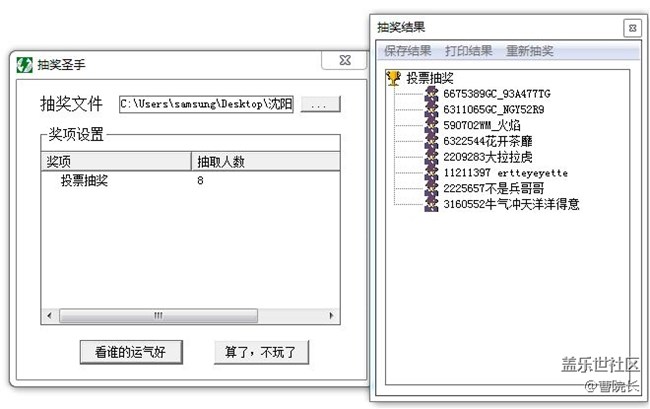Viewport: 650px width, 409px height.
Task: Click the 抽奖文件 path input field
Action: click(x=207, y=104)
